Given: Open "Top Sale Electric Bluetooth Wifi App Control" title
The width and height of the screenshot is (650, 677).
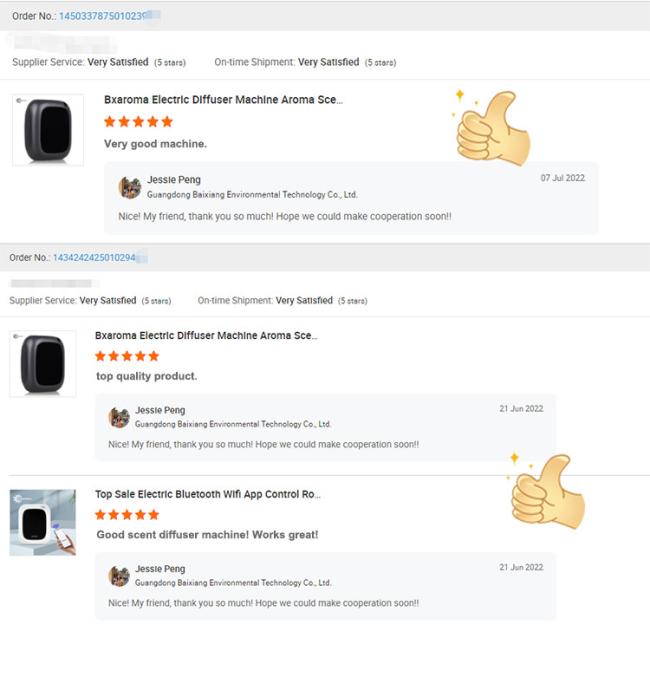Looking at the screenshot, I should pyautogui.click(x=208, y=494).
